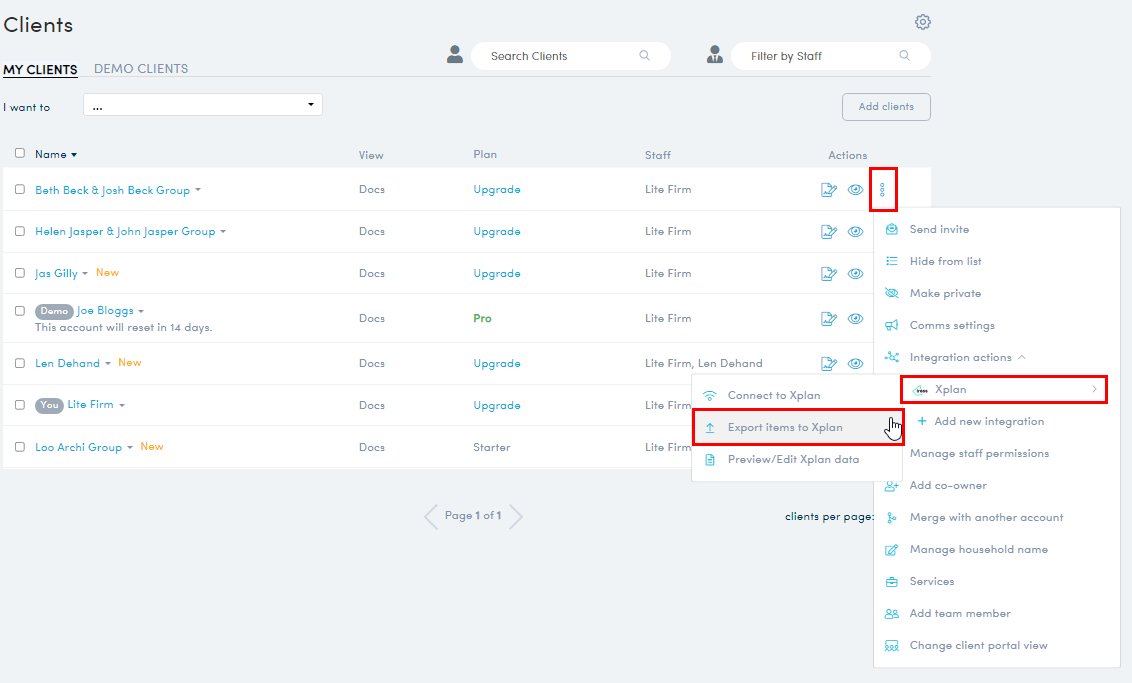
Task: Switch to the Demo Clients tab
Action: (x=141, y=69)
